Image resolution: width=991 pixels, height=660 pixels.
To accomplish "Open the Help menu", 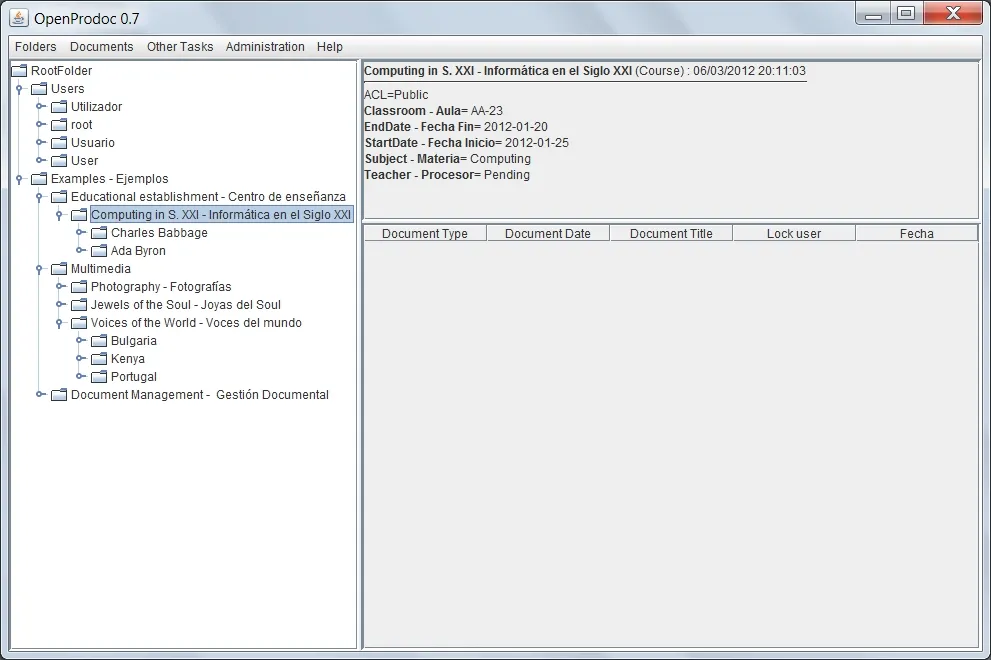I will coord(331,47).
